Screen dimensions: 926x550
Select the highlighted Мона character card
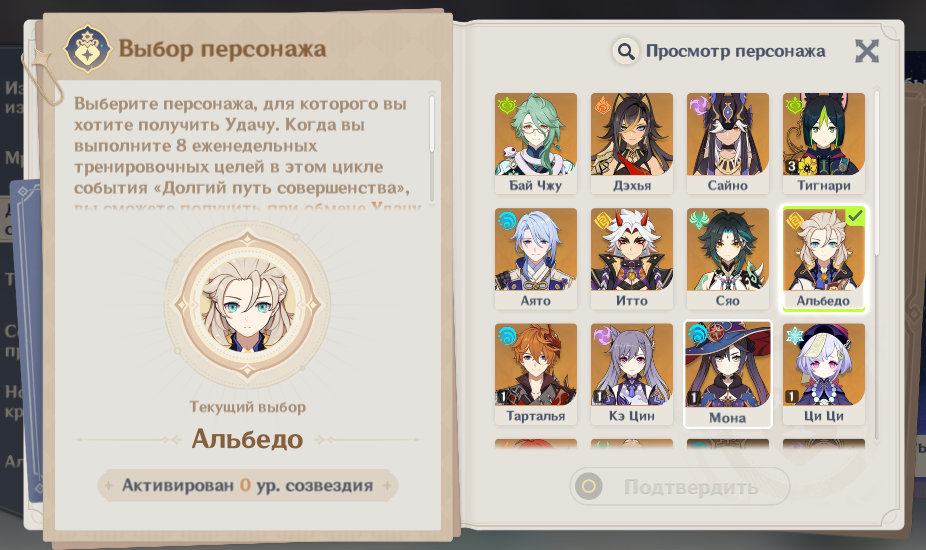(x=728, y=374)
